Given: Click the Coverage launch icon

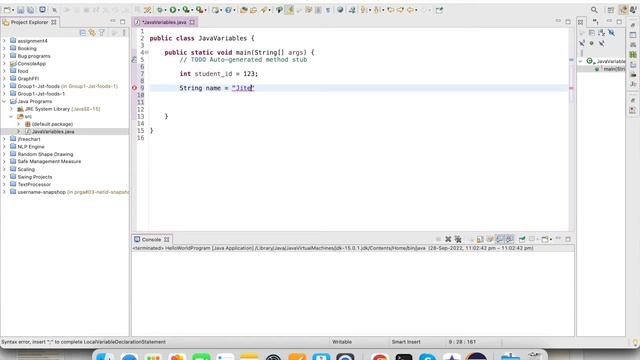Looking at the screenshot, I should pos(186,10).
